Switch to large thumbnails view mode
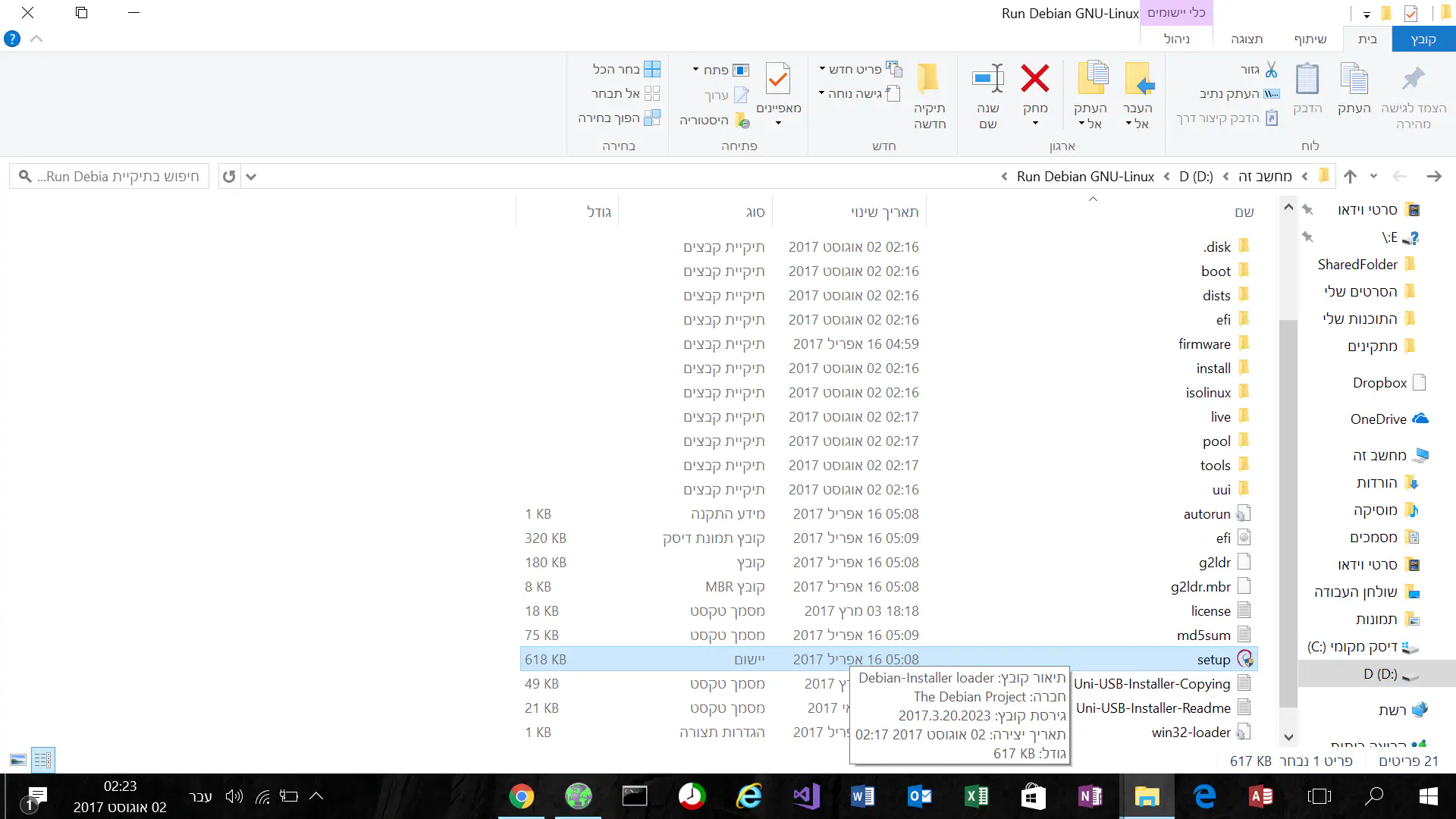The height and width of the screenshot is (819, 1456). (18, 760)
